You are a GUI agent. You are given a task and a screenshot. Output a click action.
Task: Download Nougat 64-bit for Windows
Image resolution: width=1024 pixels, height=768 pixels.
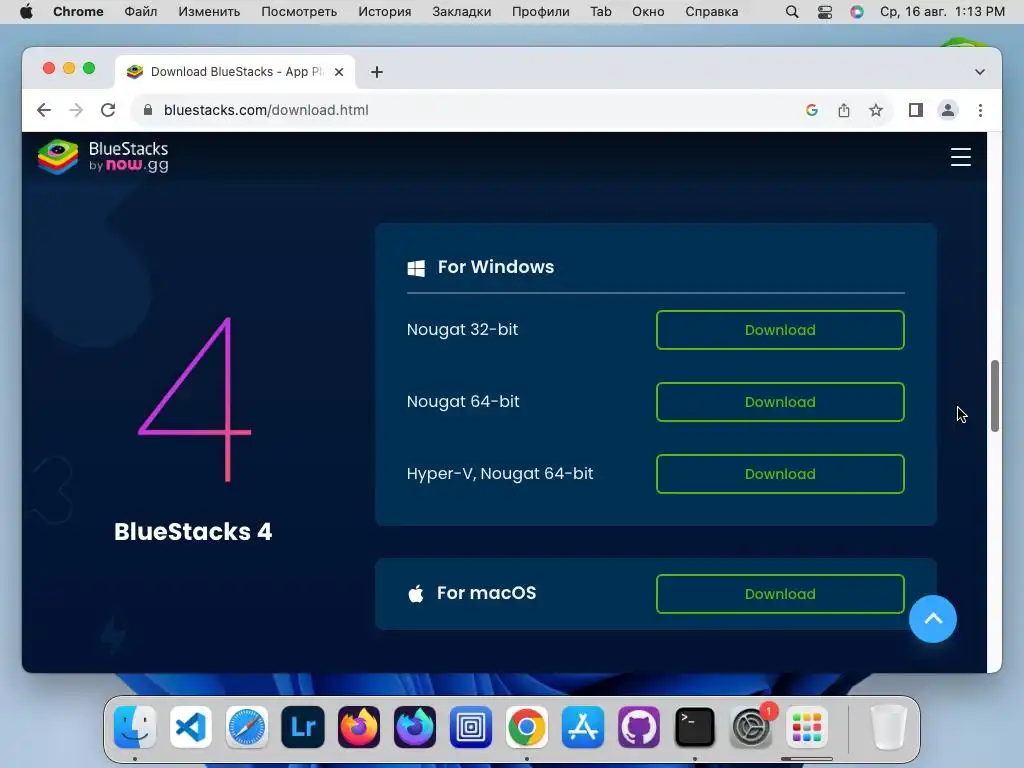coord(780,402)
